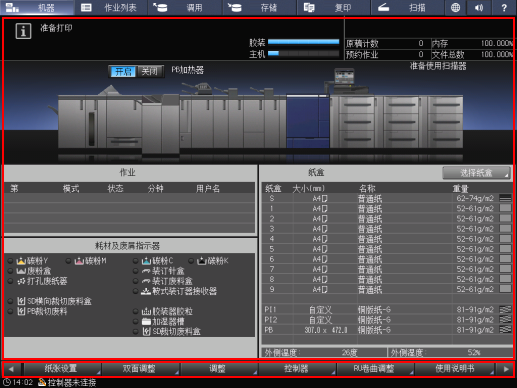
Task: Open help via the question mark icon
Action: point(504,7)
